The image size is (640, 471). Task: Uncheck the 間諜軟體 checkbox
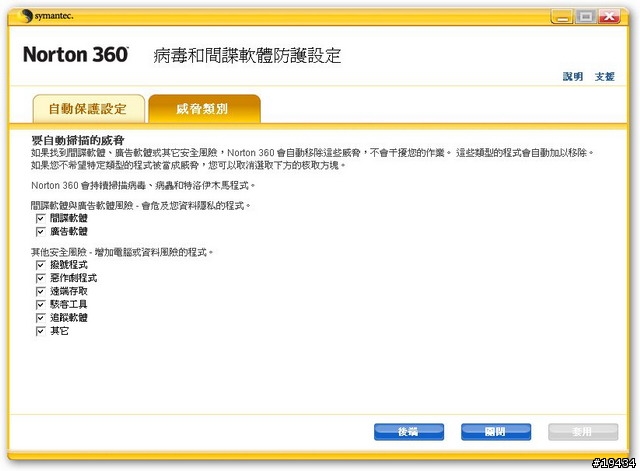40,218
